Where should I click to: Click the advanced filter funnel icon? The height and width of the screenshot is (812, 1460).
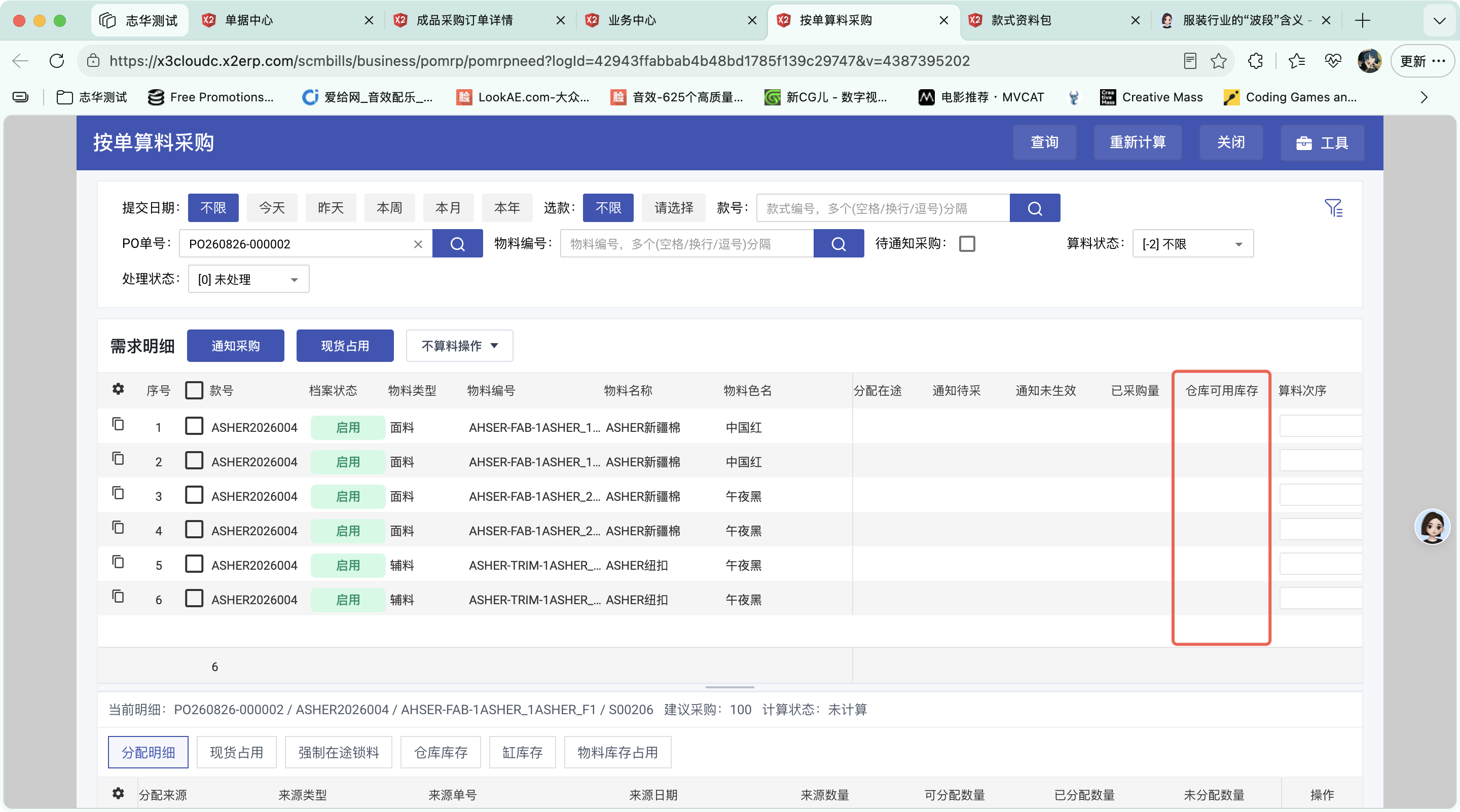tap(1333, 208)
